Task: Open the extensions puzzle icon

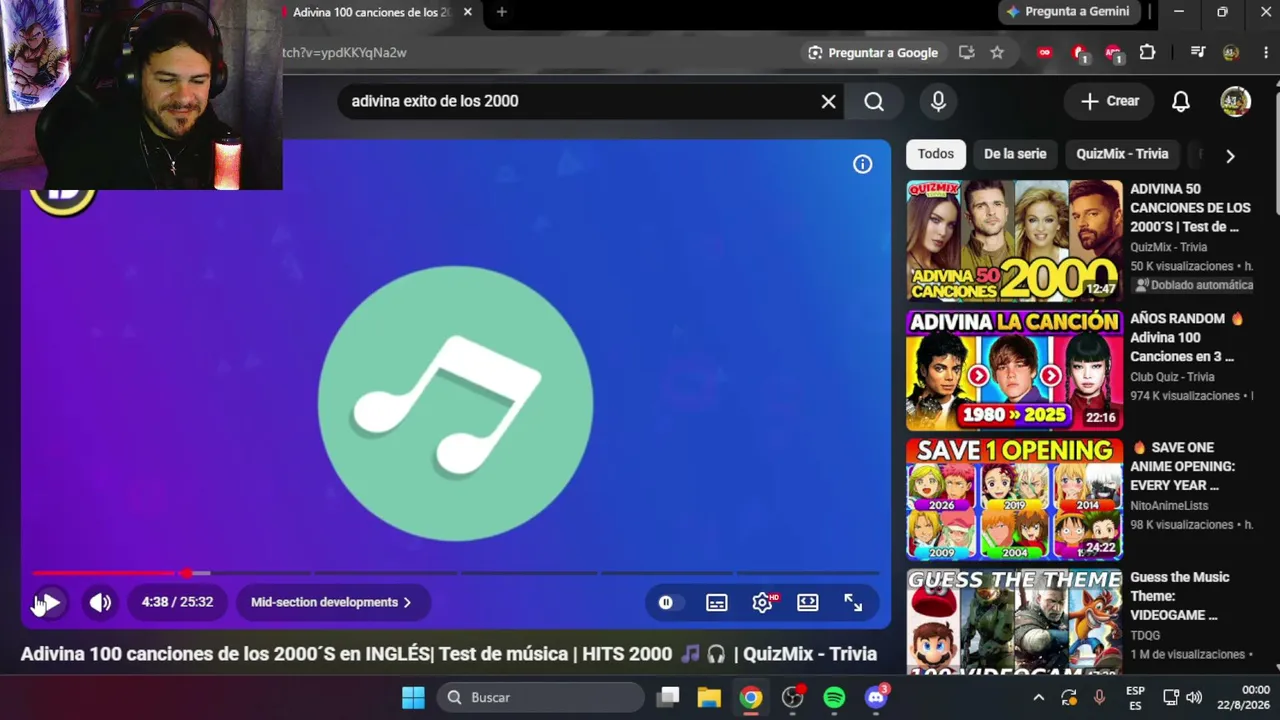Action: pyautogui.click(x=1147, y=53)
